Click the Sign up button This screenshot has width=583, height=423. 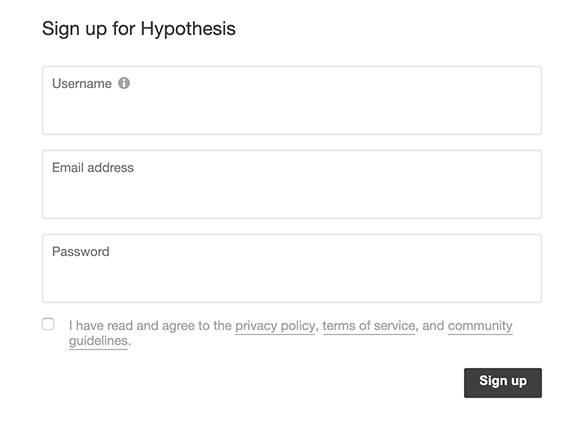pos(503,383)
